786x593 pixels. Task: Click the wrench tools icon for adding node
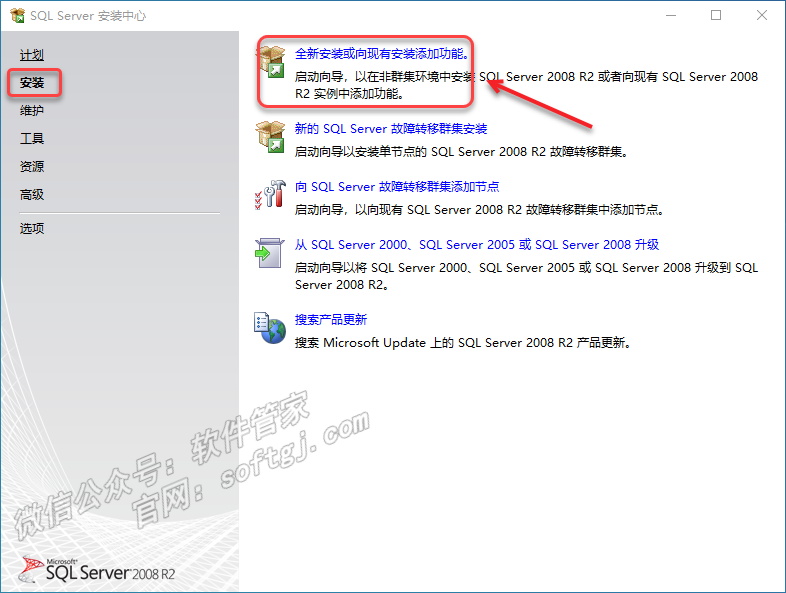271,194
